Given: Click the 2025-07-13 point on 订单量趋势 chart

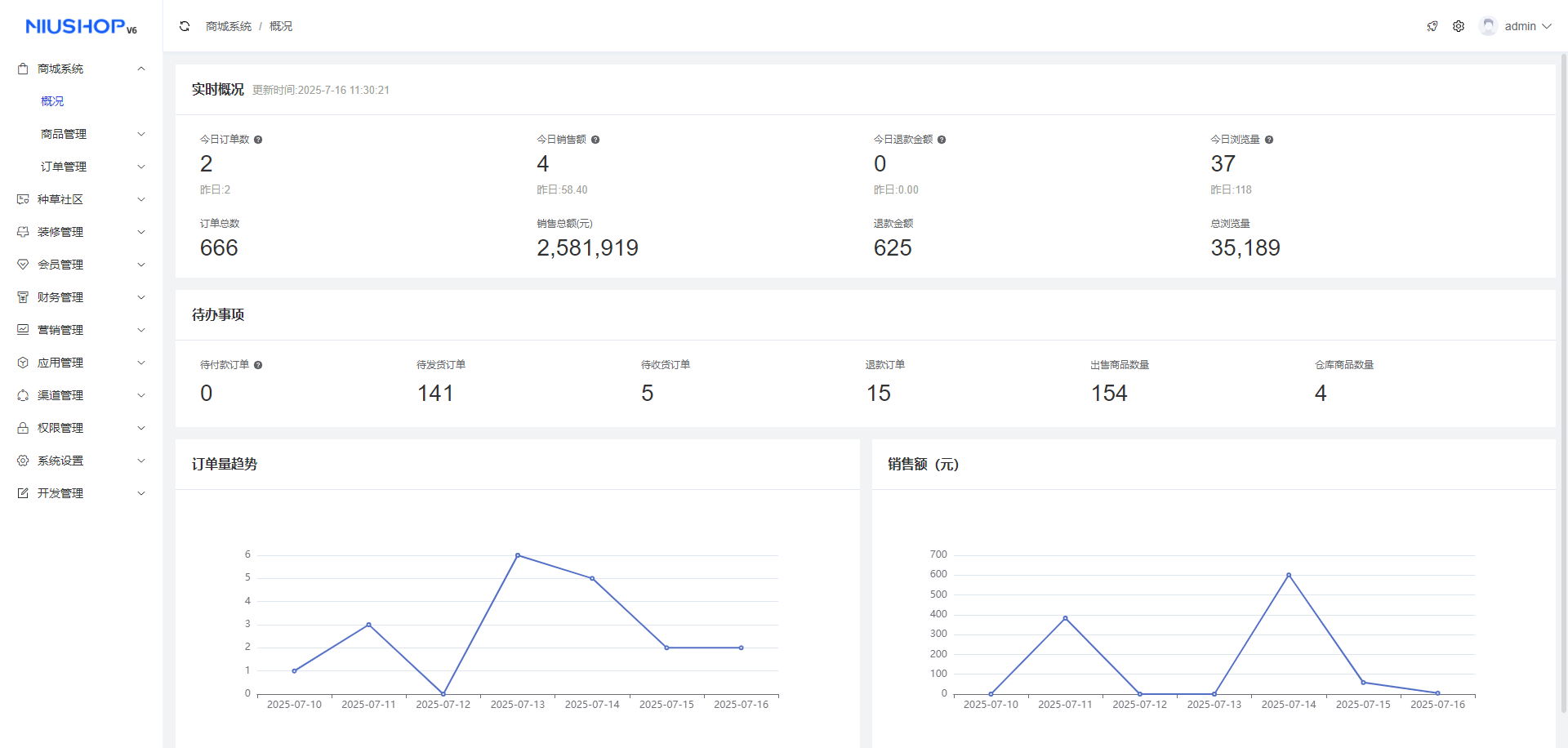Looking at the screenshot, I should [518, 555].
